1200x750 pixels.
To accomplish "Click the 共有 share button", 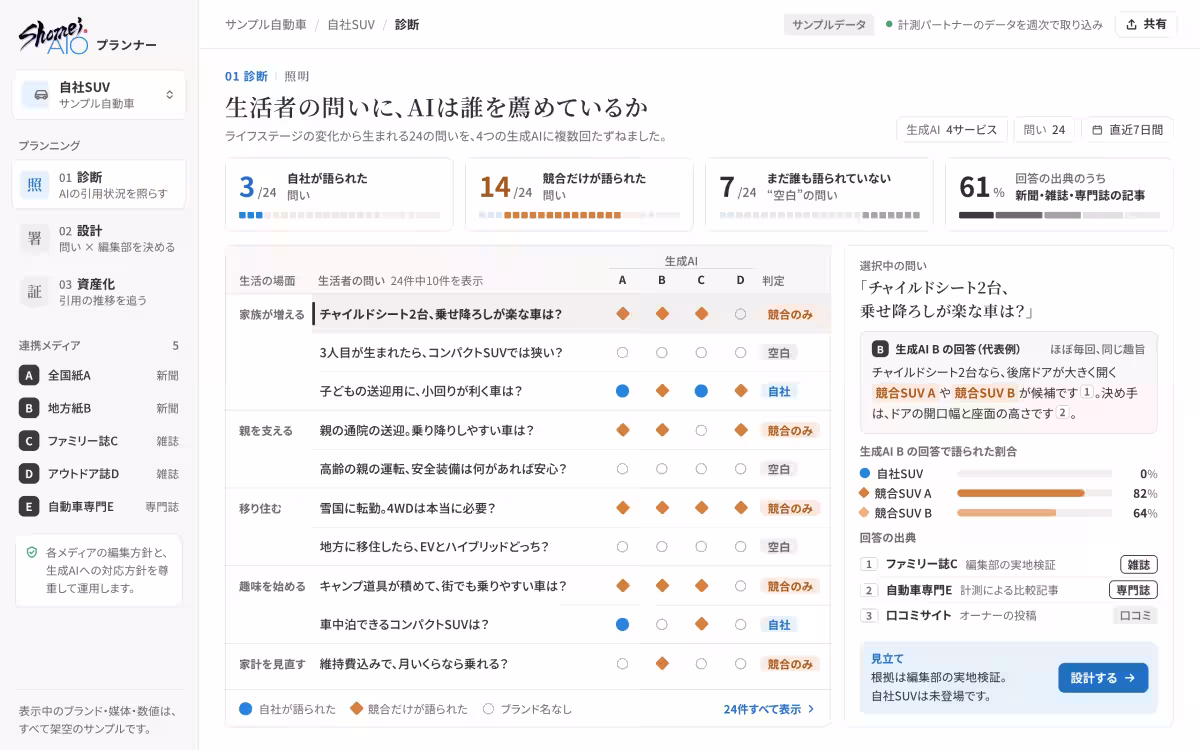I will coord(1146,24).
